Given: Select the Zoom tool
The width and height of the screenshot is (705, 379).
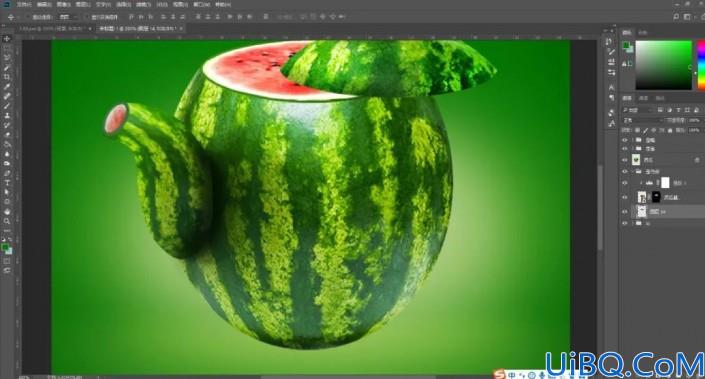Looking at the screenshot, I should (x=7, y=221).
